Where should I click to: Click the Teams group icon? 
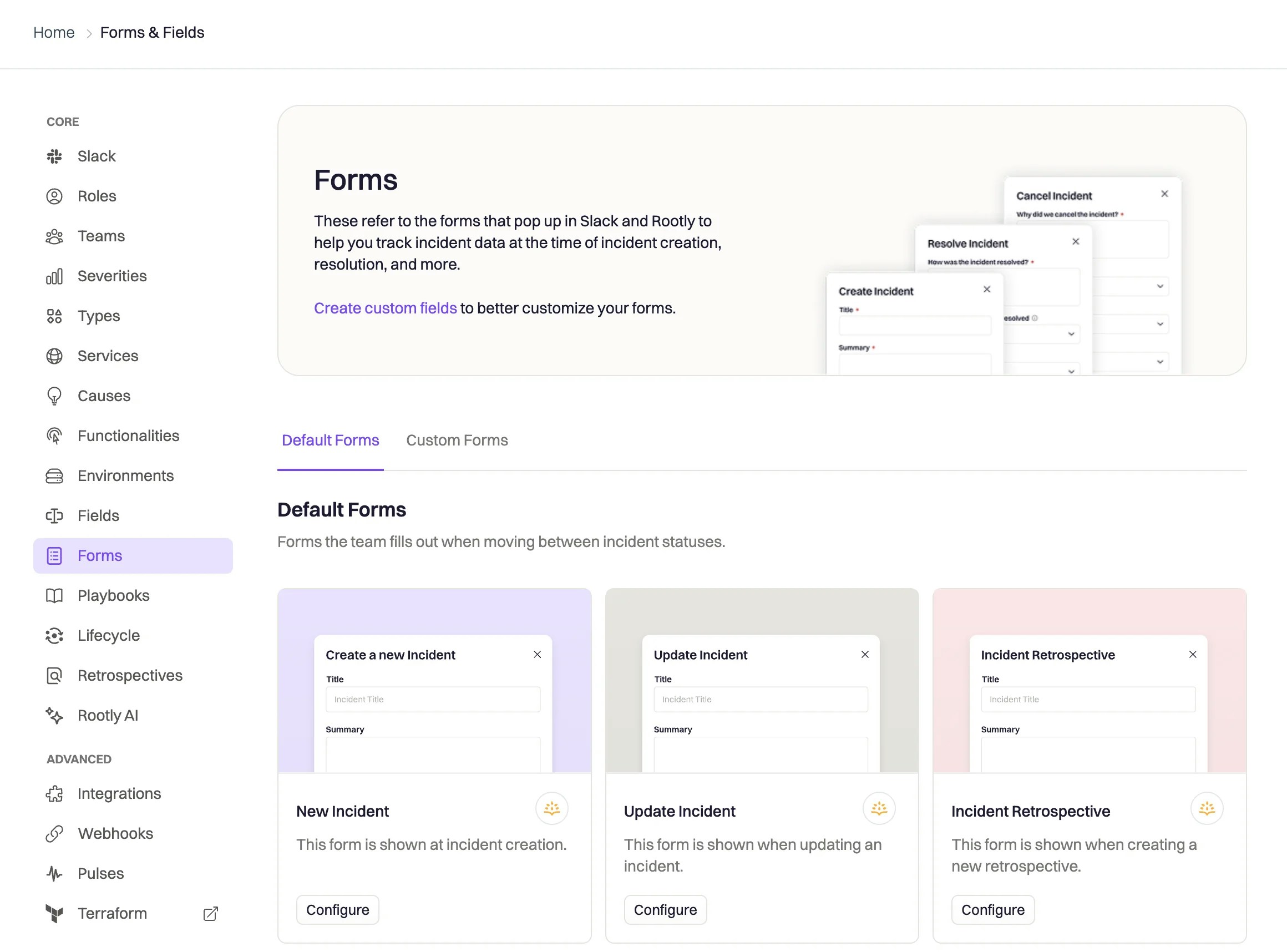[54, 236]
